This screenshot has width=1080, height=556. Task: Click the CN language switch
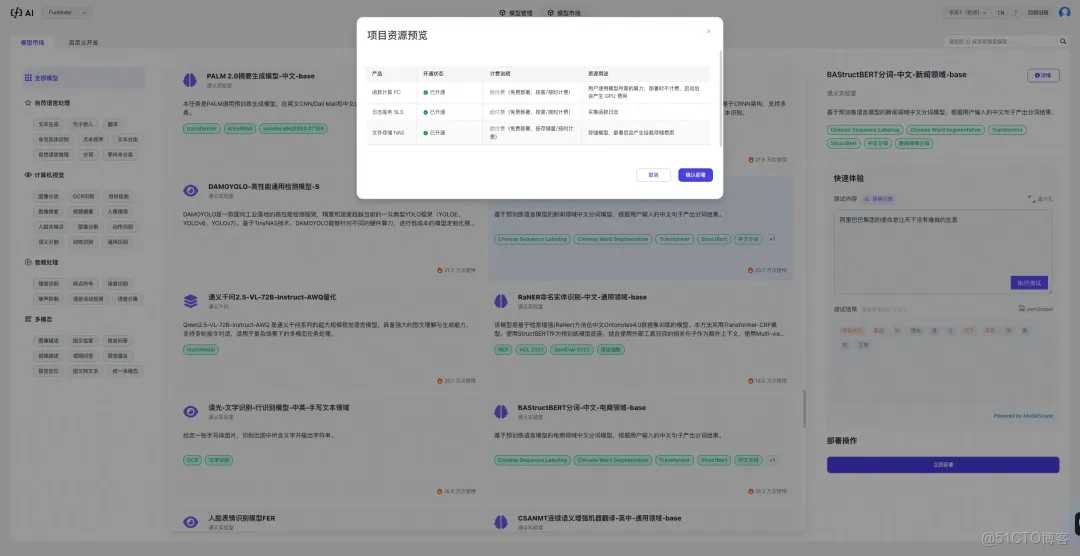1001,12
